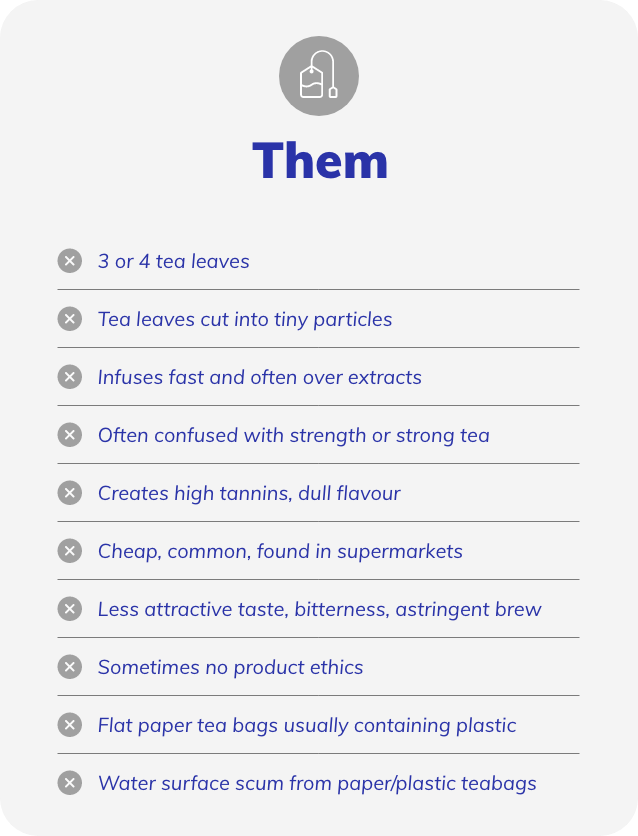Image resolution: width=638 pixels, height=836 pixels.
Task: Click the 'Them' heading
Action: pyautogui.click(x=320, y=161)
